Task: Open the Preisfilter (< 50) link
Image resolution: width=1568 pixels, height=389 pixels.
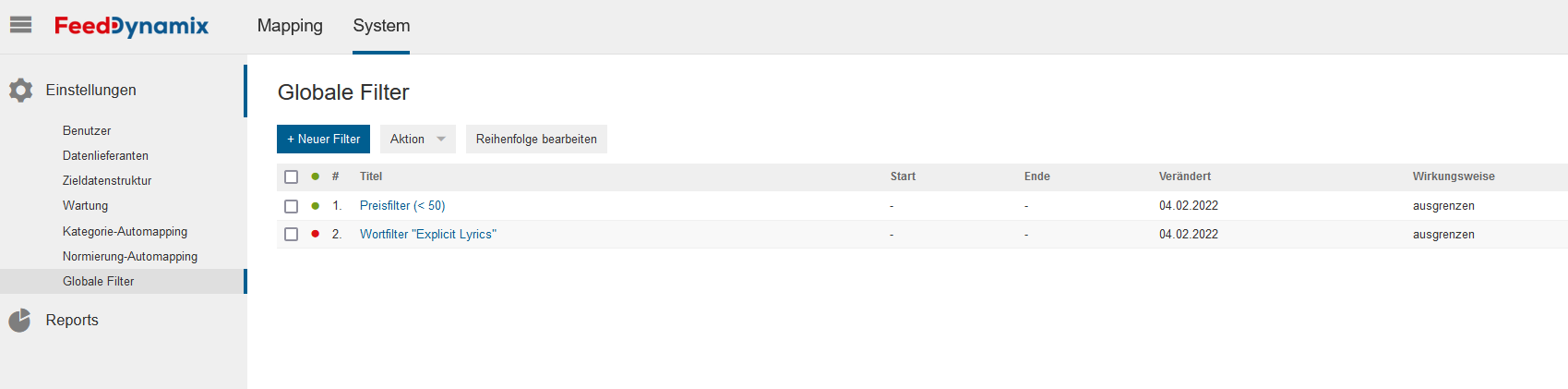Action: tap(402, 206)
